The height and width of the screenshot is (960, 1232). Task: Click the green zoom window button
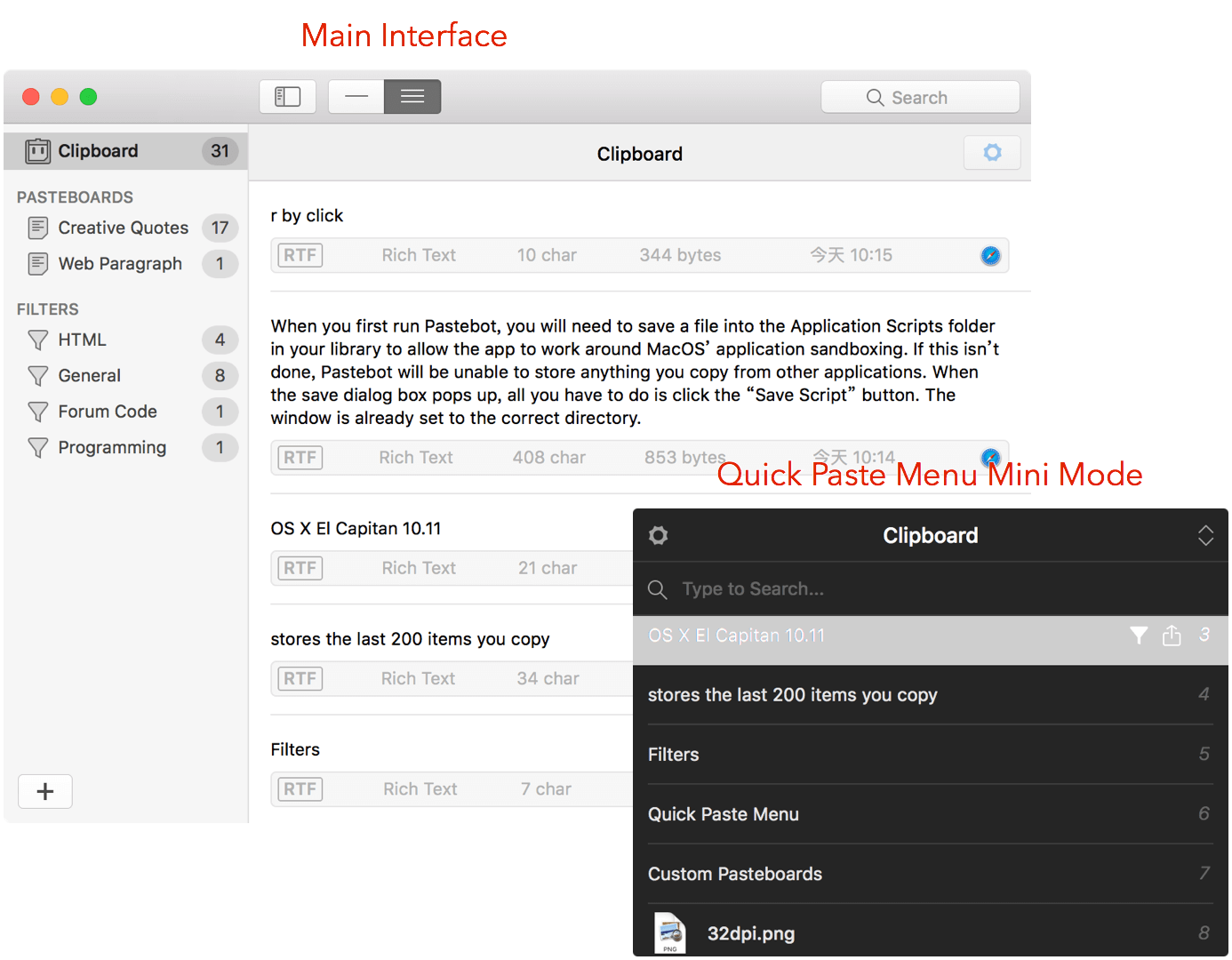[x=88, y=97]
